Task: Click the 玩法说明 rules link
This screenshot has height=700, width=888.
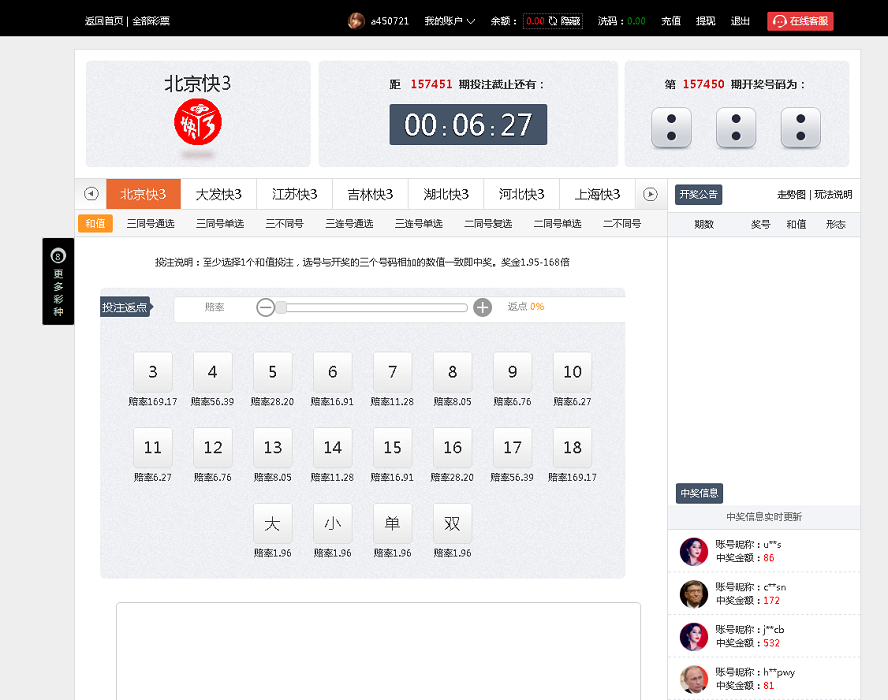Action: click(x=834, y=195)
